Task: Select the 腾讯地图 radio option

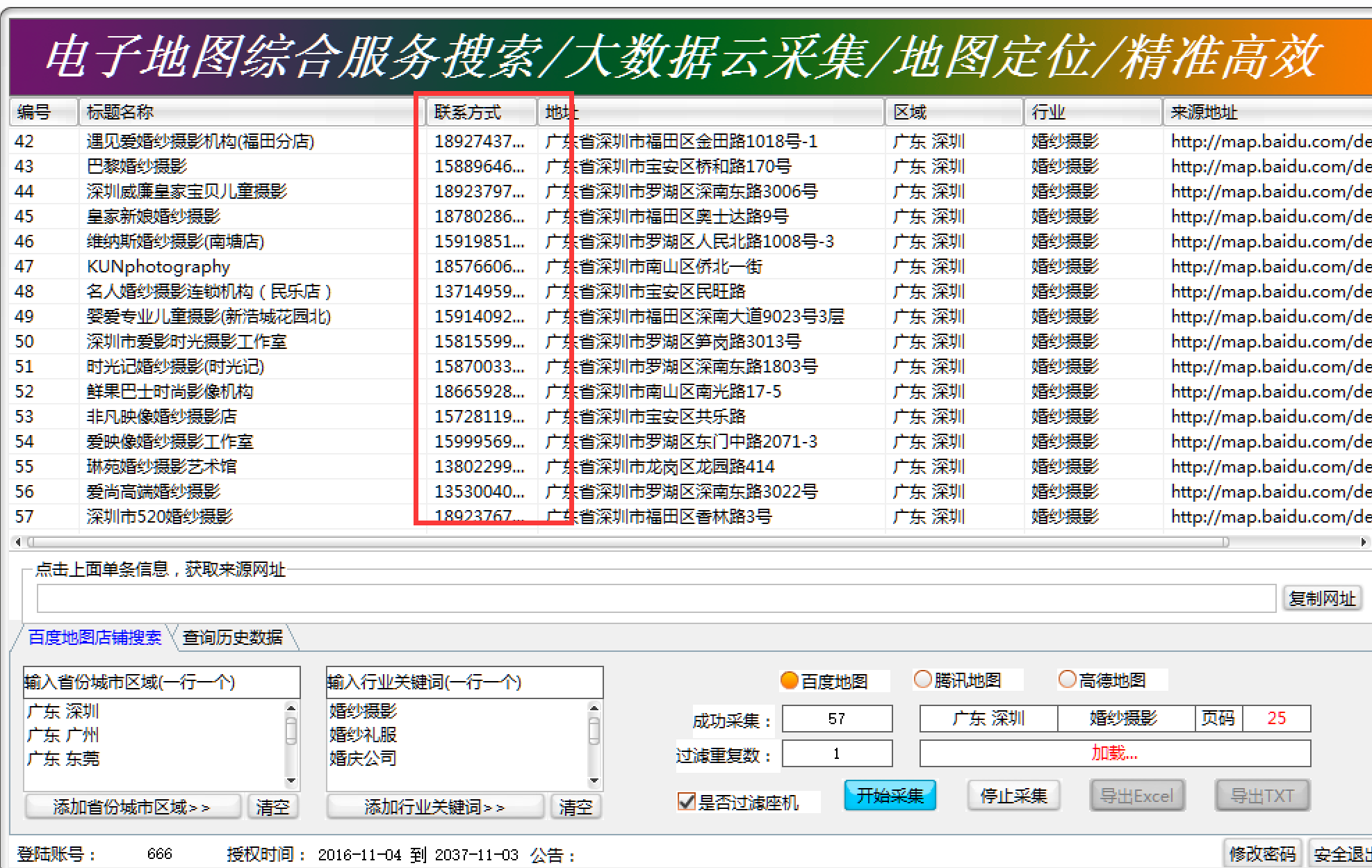Action: click(x=922, y=680)
